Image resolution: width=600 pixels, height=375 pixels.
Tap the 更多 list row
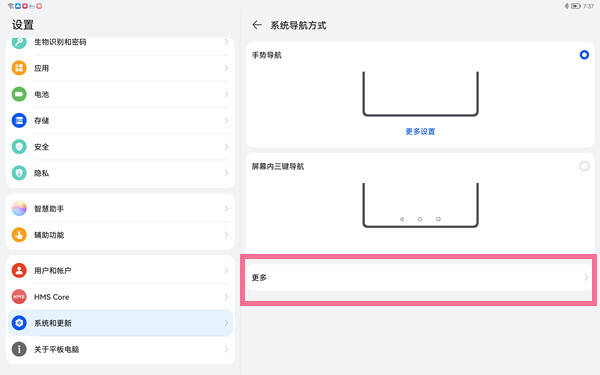[x=420, y=277]
